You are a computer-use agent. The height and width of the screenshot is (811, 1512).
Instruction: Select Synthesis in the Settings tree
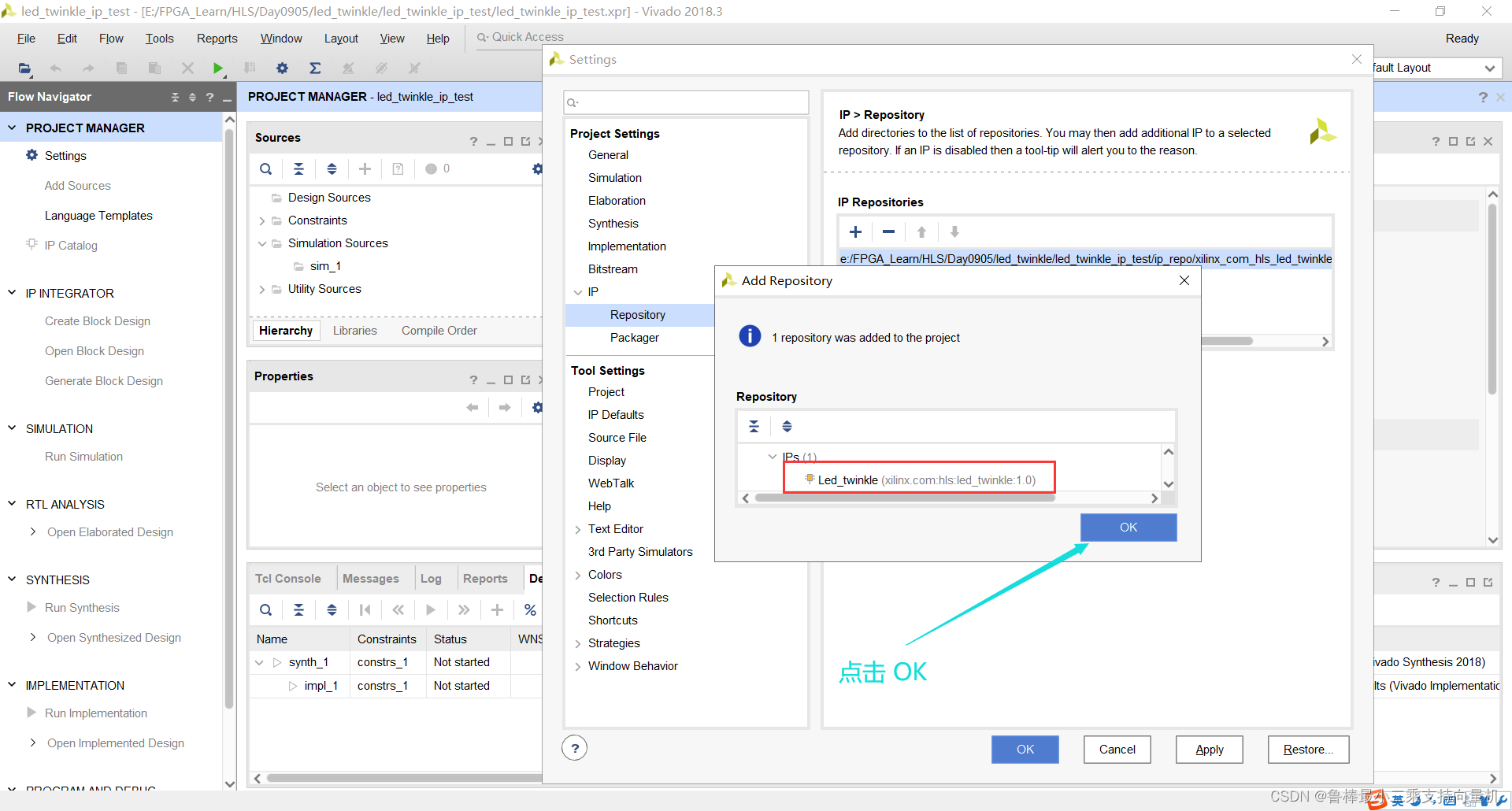coord(613,224)
